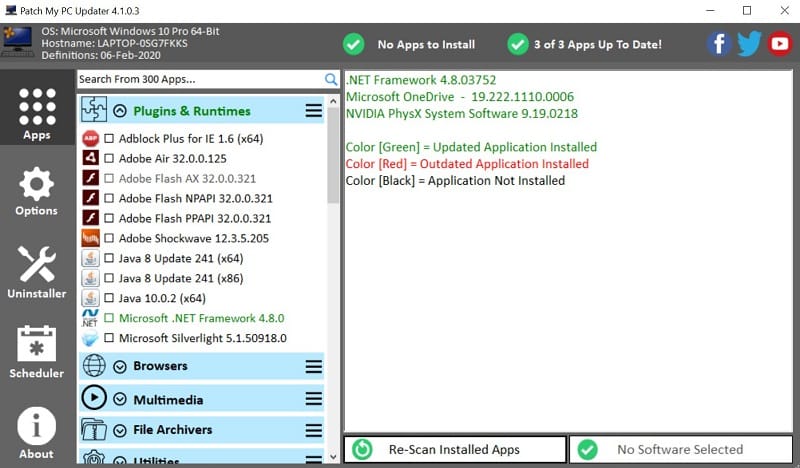The height and width of the screenshot is (468, 800).
Task: Click the Java 10.0.2 (x64) icon
Action: tap(90, 298)
